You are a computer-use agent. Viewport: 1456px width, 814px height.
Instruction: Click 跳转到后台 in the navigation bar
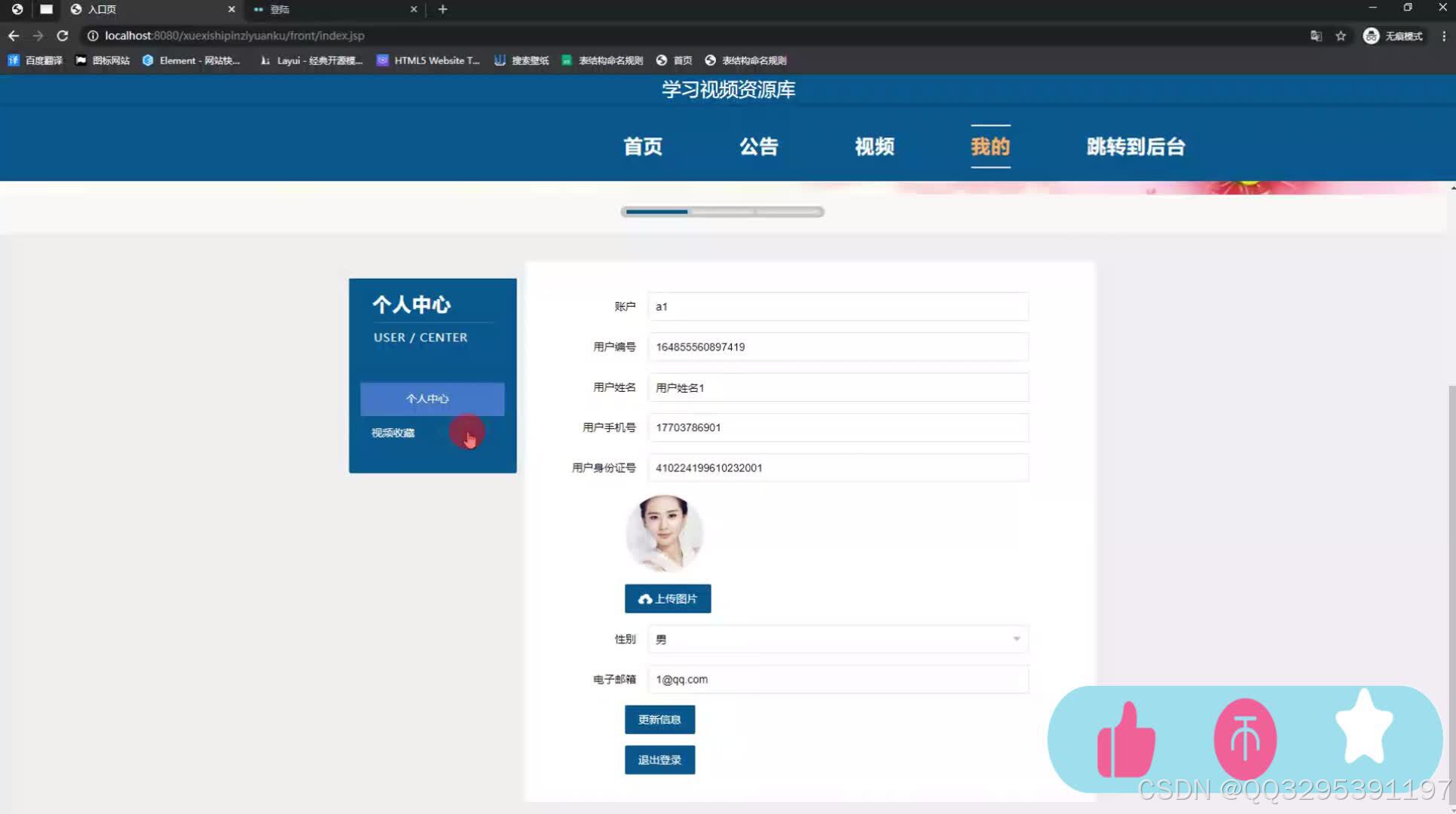click(x=1136, y=146)
